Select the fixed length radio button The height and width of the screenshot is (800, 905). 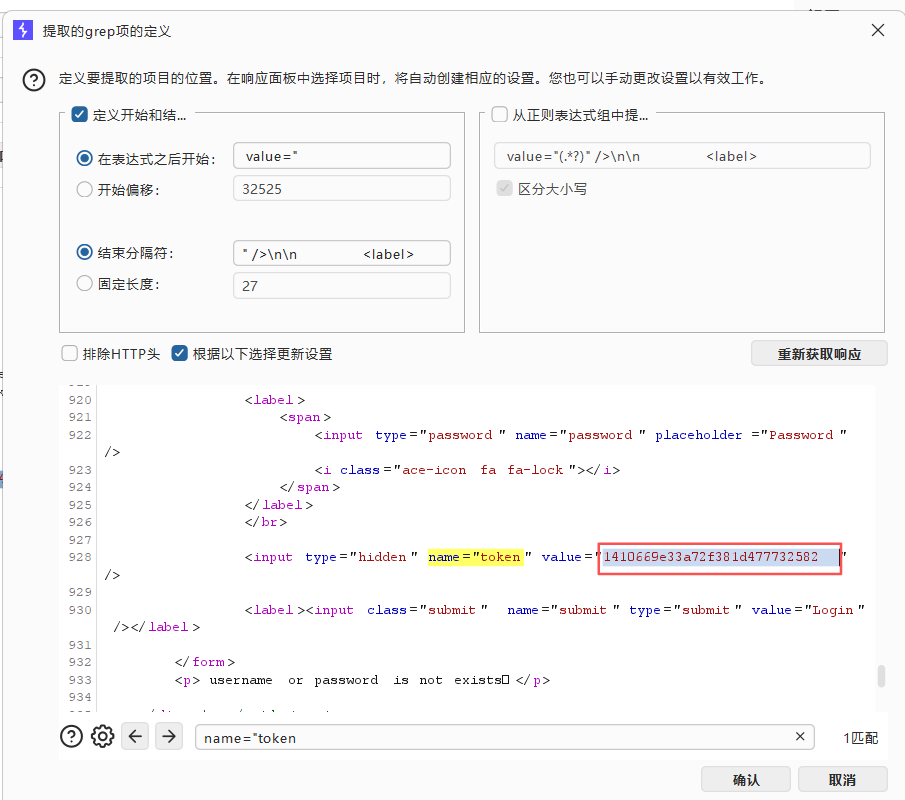point(85,283)
